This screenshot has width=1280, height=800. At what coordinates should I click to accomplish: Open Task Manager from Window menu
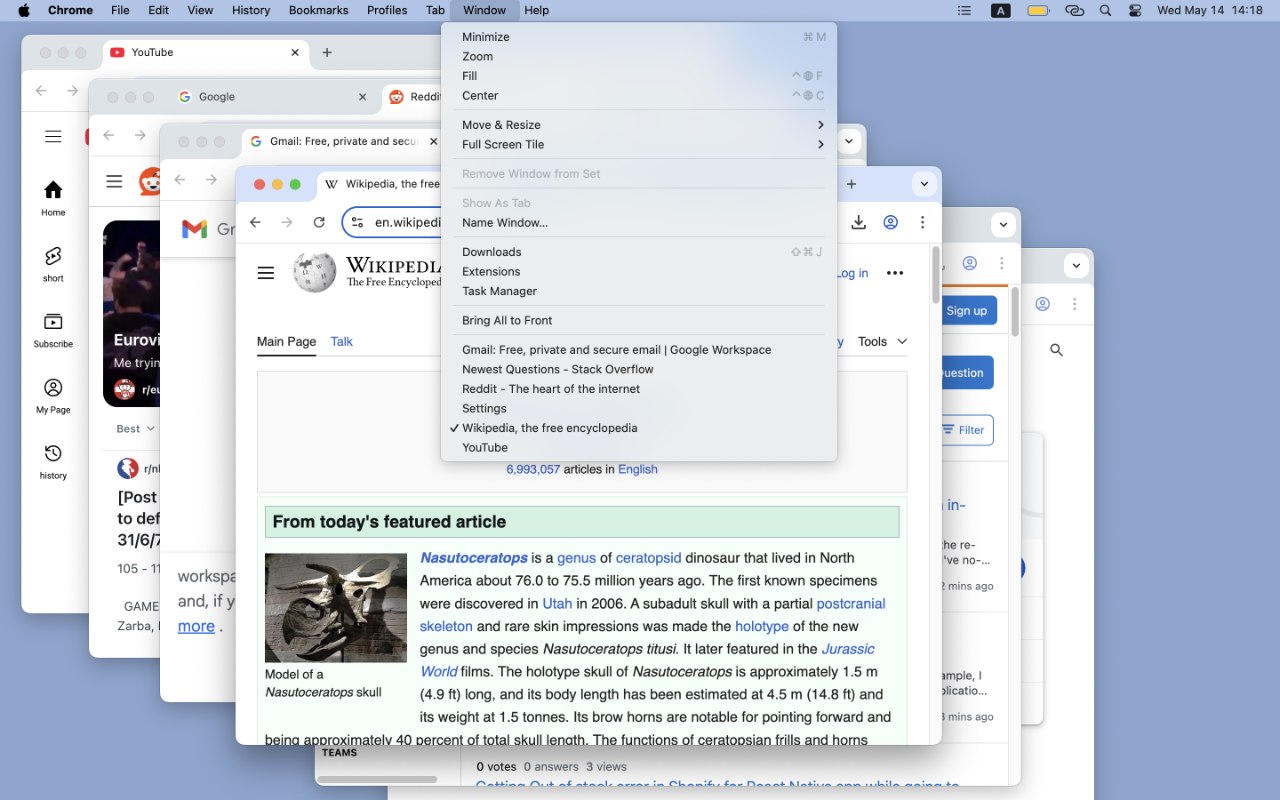tap(642, 291)
